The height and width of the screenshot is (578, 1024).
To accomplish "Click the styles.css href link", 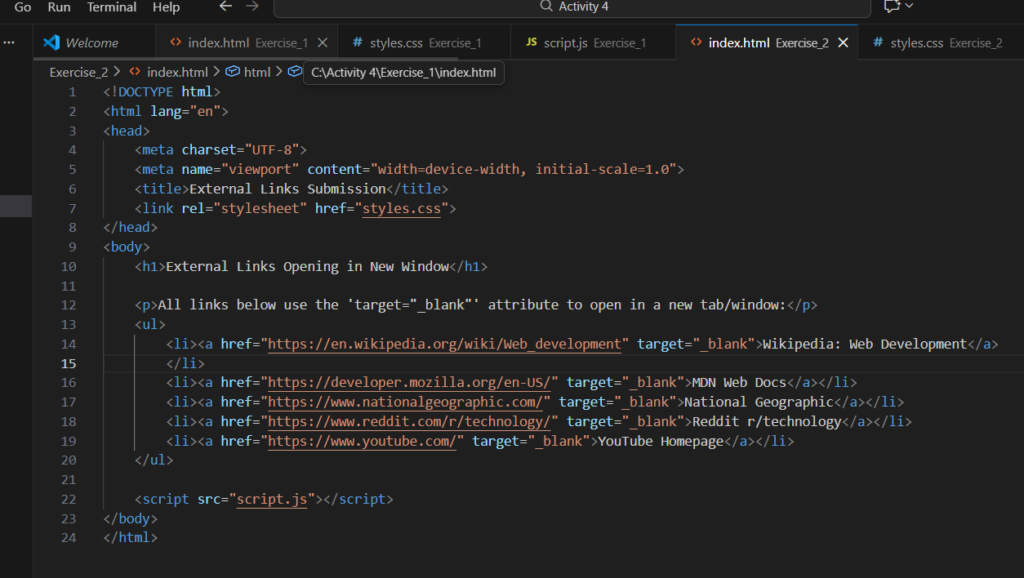I will [x=404, y=208].
